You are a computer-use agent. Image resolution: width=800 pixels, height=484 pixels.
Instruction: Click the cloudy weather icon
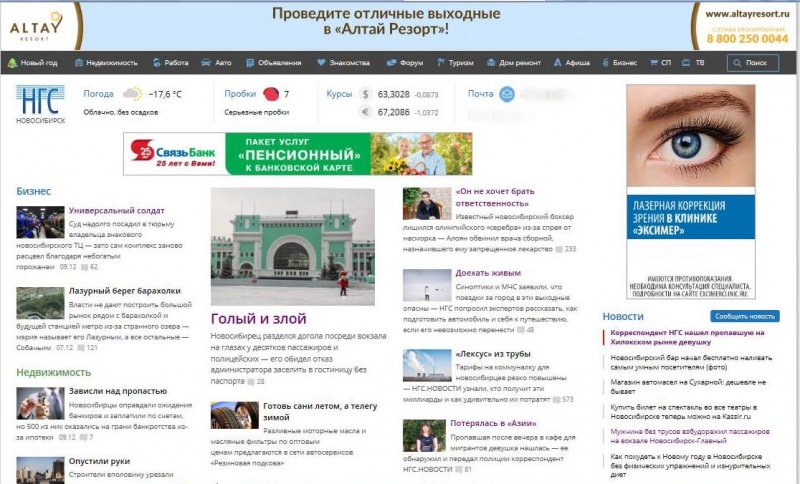point(131,95)
